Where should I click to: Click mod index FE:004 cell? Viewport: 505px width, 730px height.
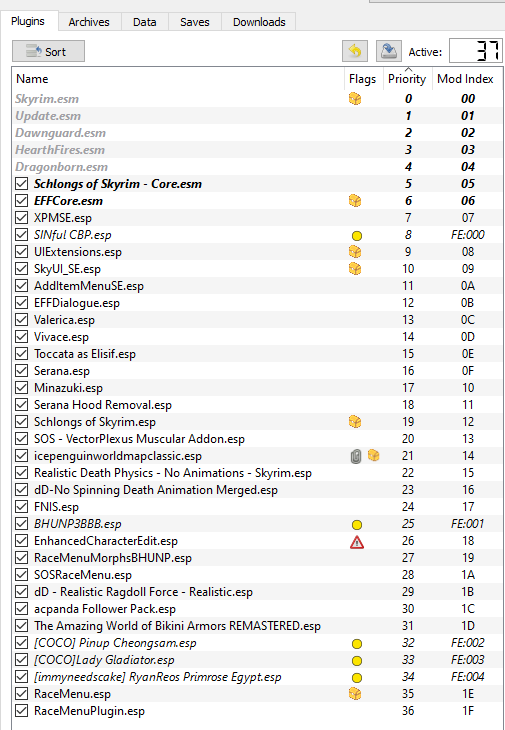point(468,677)
